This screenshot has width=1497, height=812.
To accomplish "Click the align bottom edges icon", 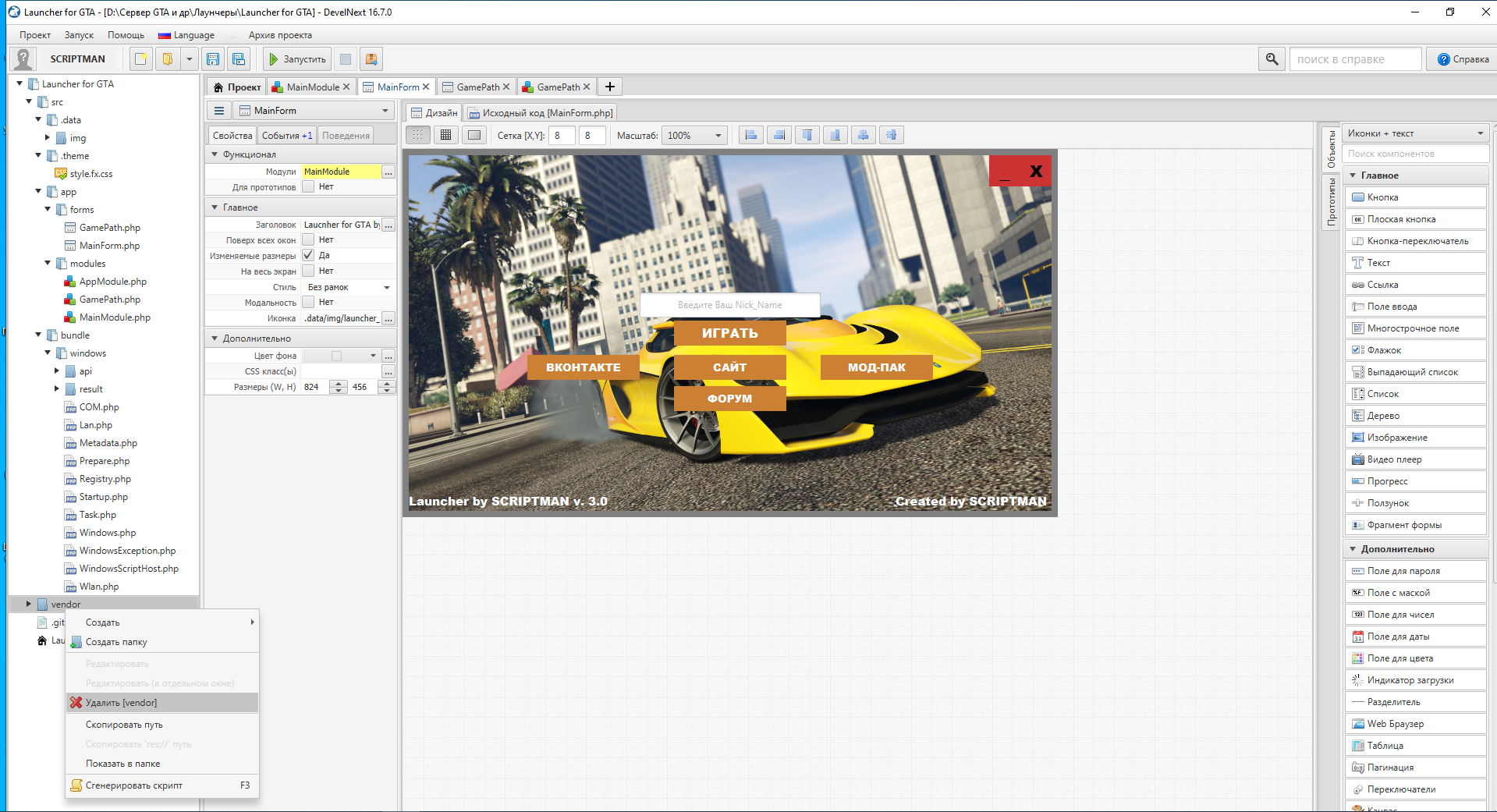I will pos(835,135).
